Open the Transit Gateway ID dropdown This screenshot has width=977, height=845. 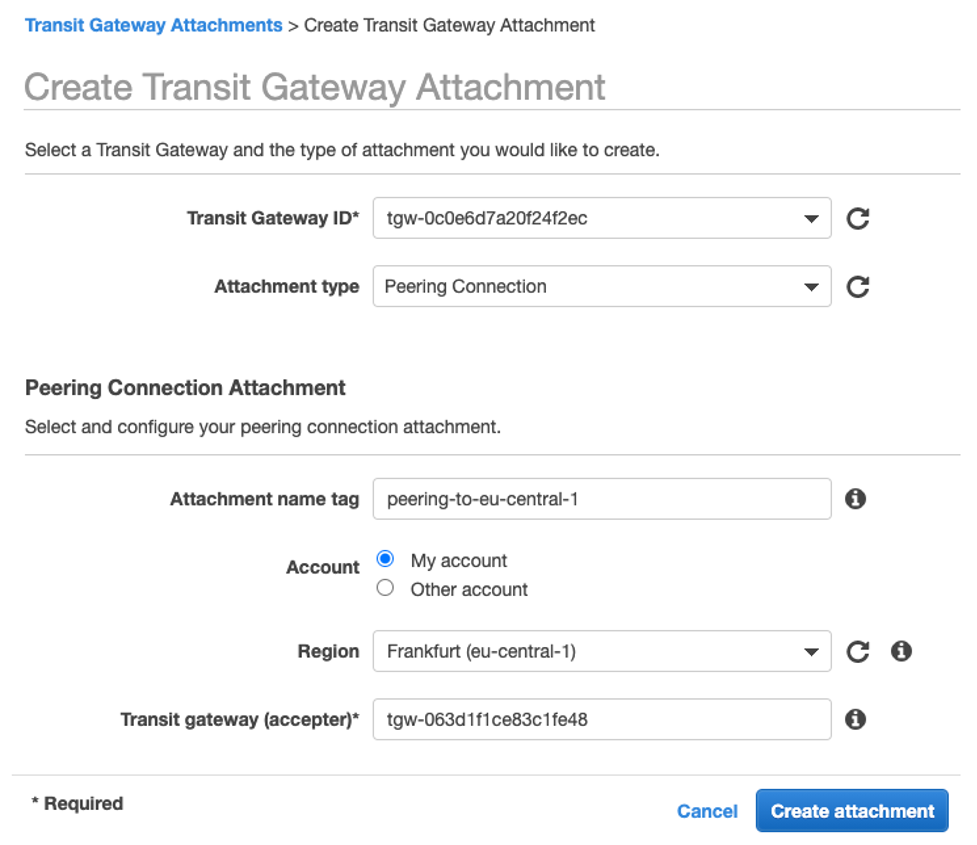click(x=601, y=218)
